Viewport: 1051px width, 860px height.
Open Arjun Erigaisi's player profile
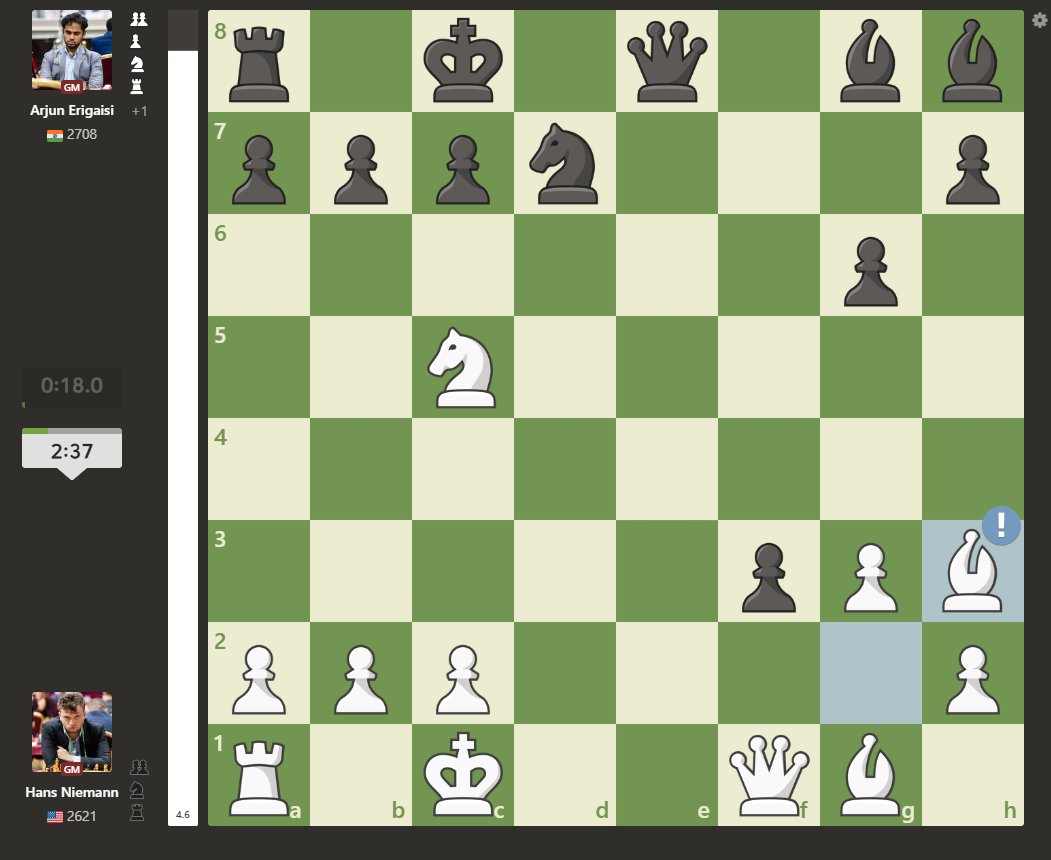click(x=70, y=111)
